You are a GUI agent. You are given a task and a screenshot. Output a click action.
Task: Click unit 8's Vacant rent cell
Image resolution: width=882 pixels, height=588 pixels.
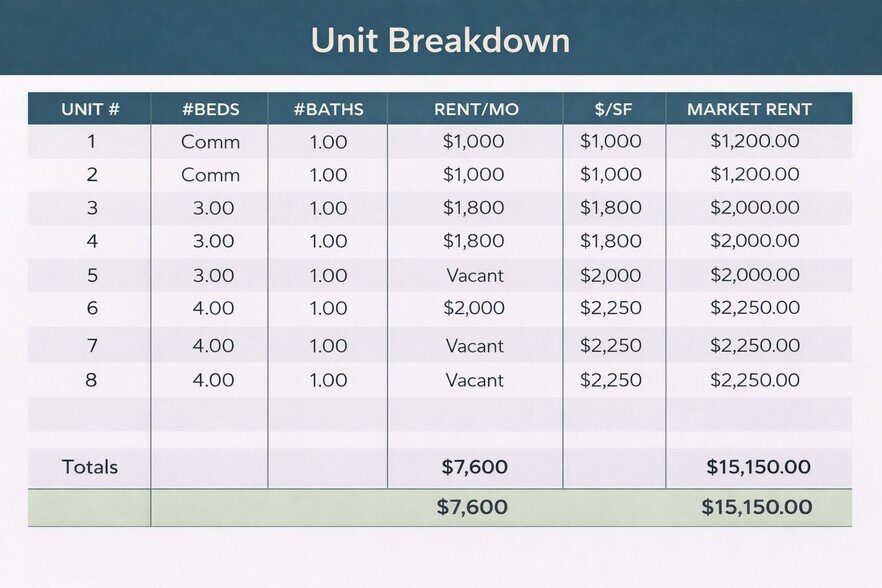(474, 380)
